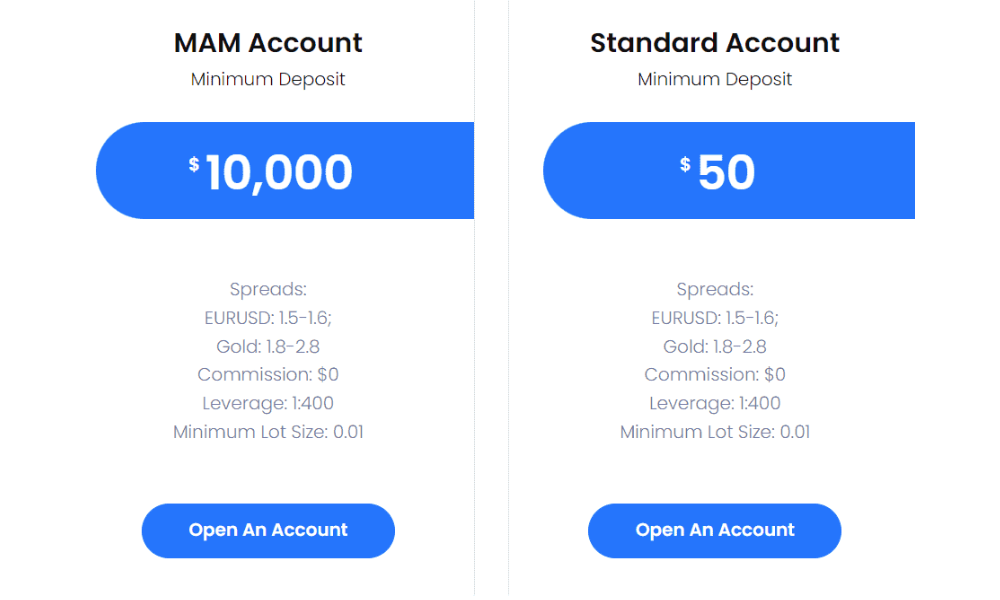
Task: Click the Spreads label in Standard Account
Action: pos(714,290)
